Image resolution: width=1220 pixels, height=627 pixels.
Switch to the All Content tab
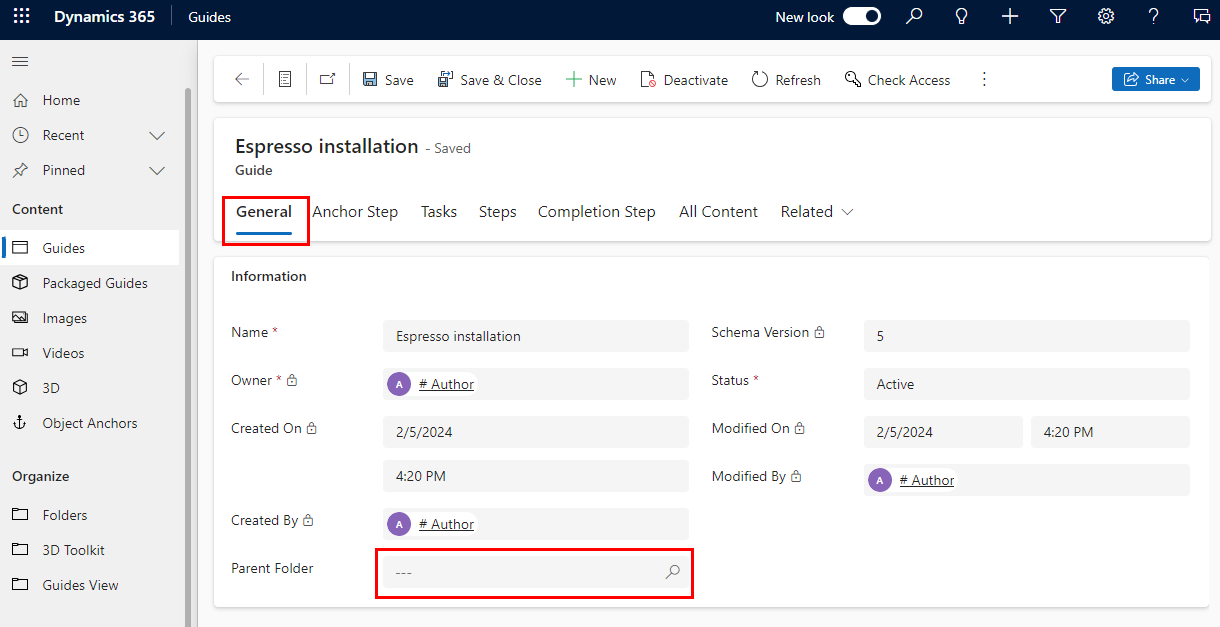pos(718,211)
